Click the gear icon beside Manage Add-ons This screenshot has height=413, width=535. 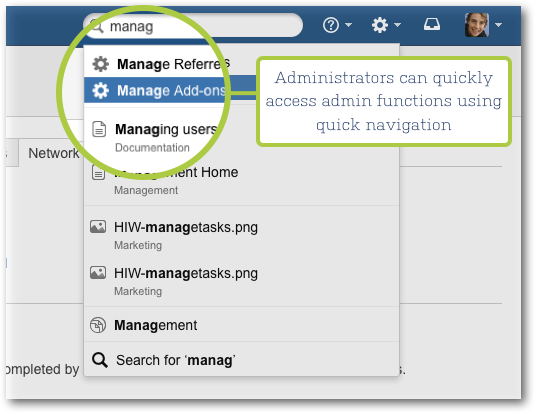[101, 90]
